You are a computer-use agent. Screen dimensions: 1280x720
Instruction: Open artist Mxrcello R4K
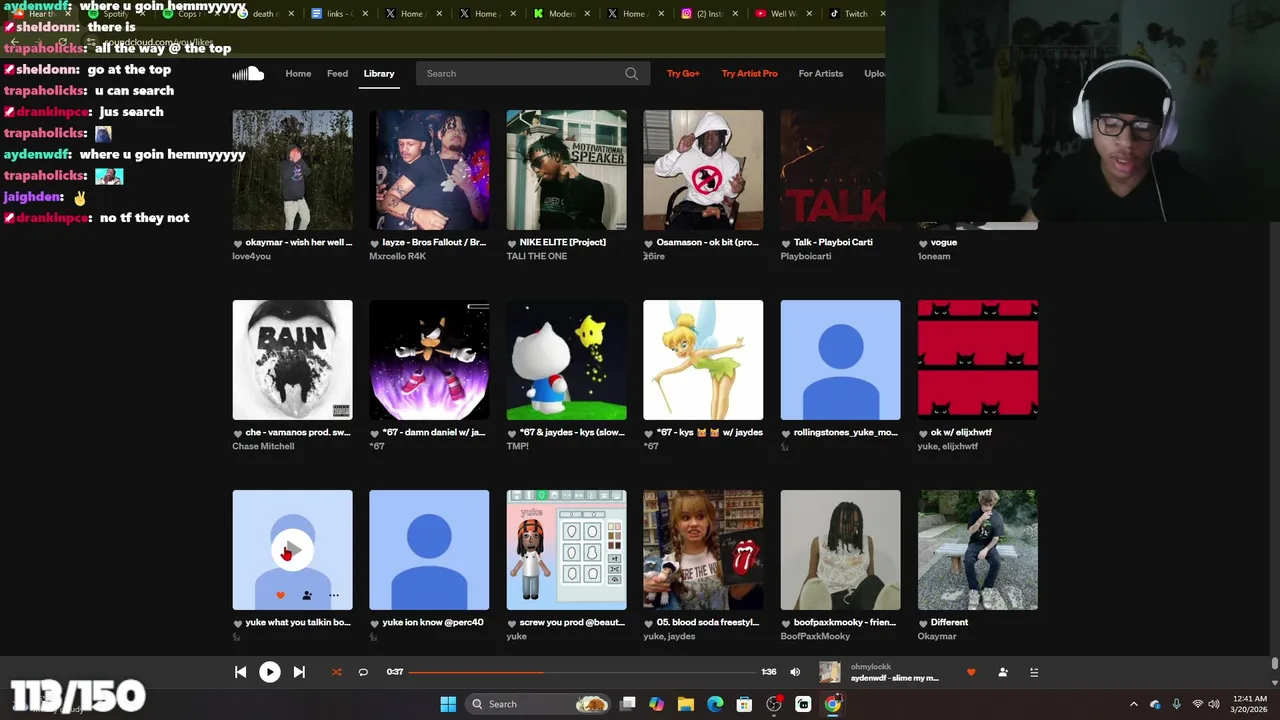pyautogui.click(x=397, y=256)
